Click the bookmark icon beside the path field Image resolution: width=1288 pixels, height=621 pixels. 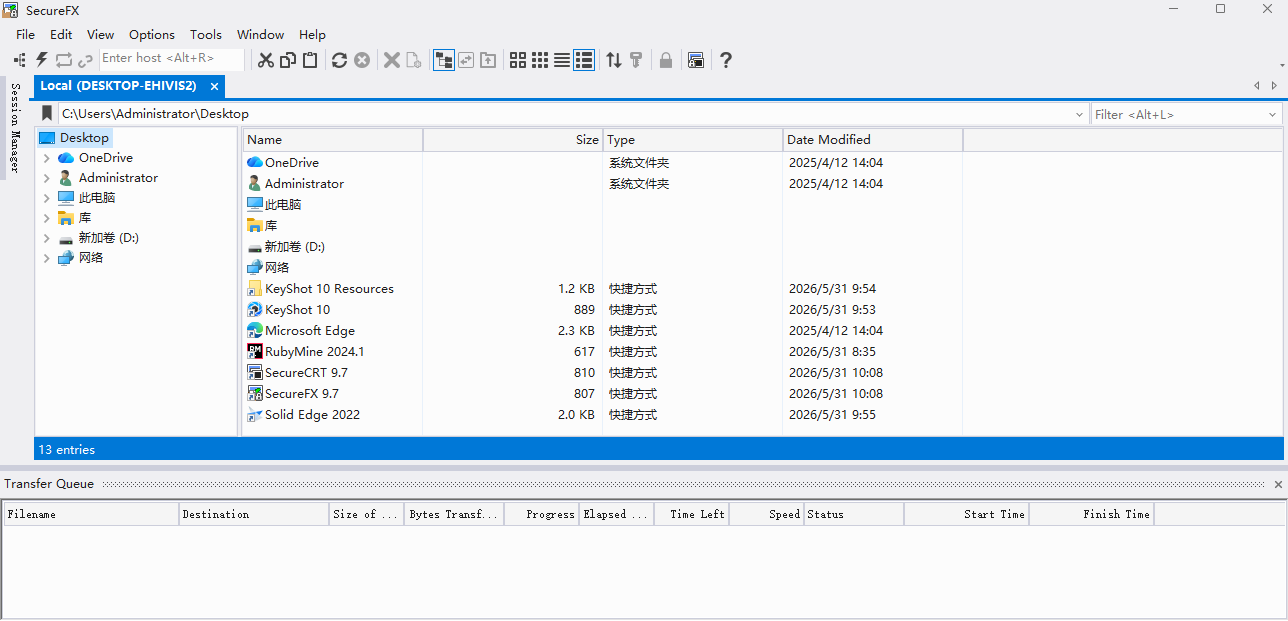(x=47, y=114)
